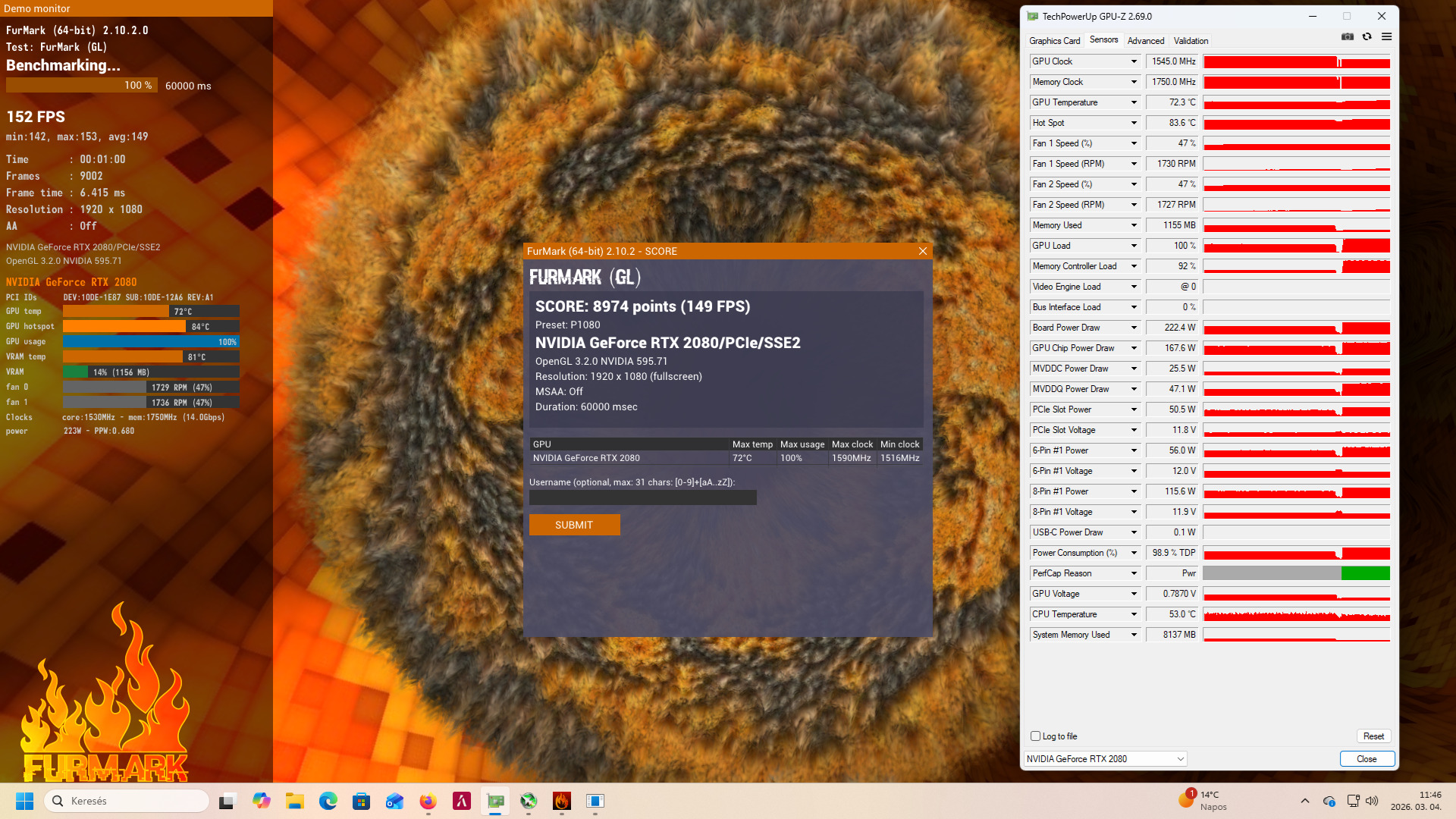Screen dimensions: 1456x819
Task: Switch to the Advanced tab
Action: pyautogui.click(x=1145, y=41)
